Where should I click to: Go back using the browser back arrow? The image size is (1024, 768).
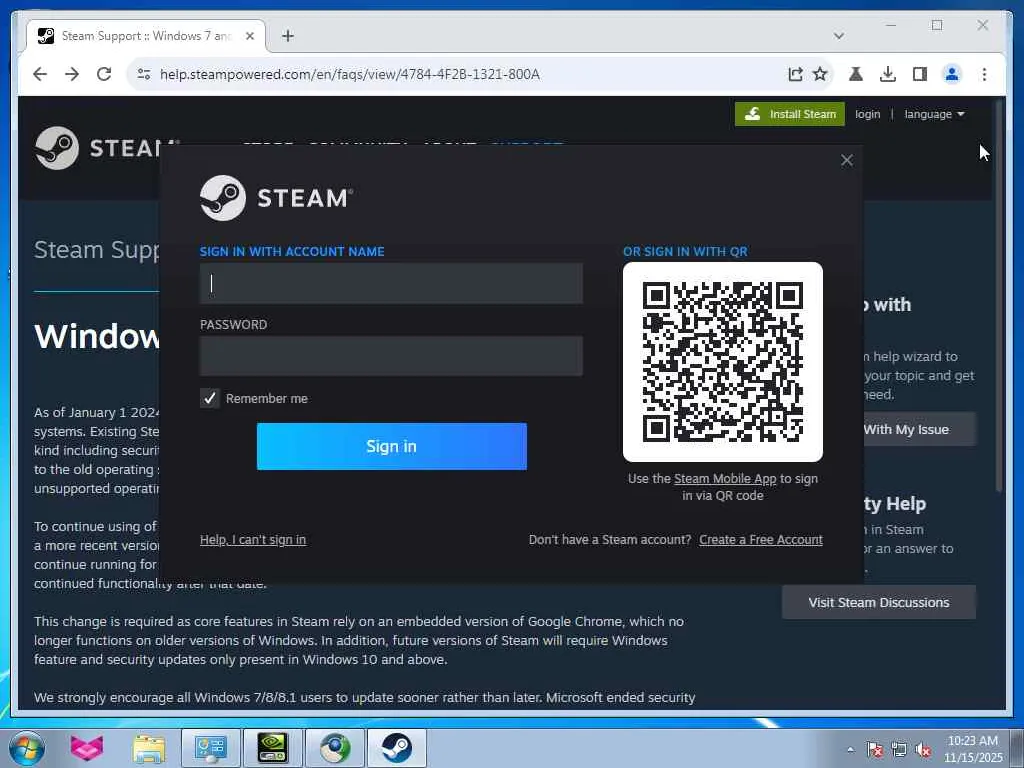pos(40,74)
